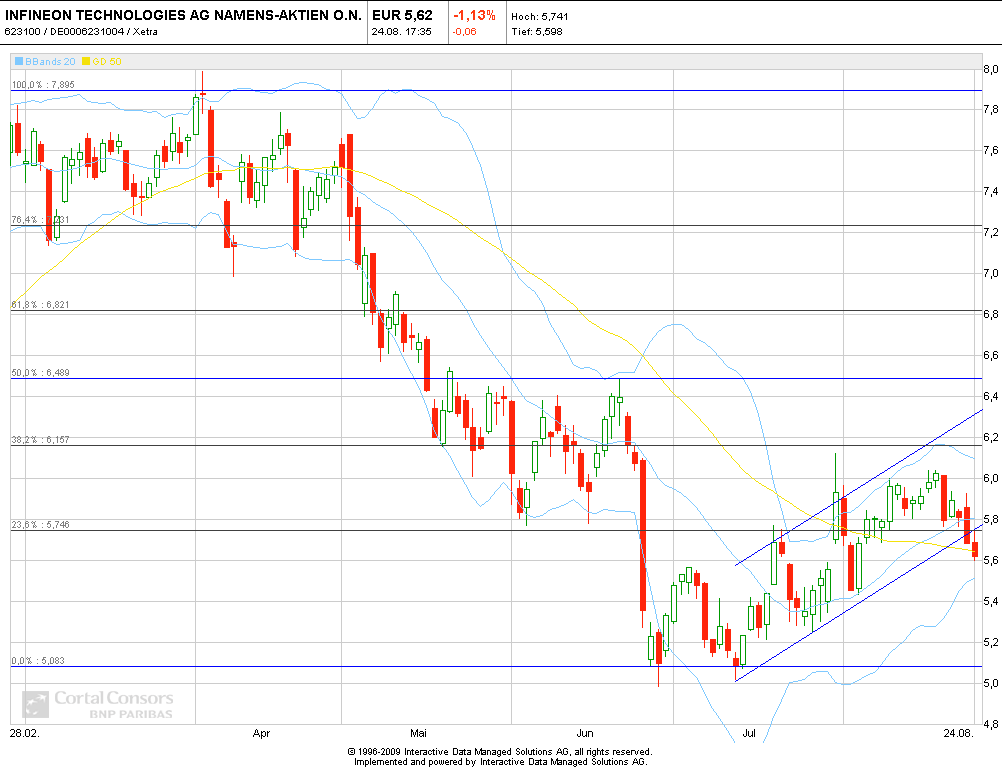1002x767 pixels.
Task: Click the Tief 5,598 low value
Action: coord(539,29)
